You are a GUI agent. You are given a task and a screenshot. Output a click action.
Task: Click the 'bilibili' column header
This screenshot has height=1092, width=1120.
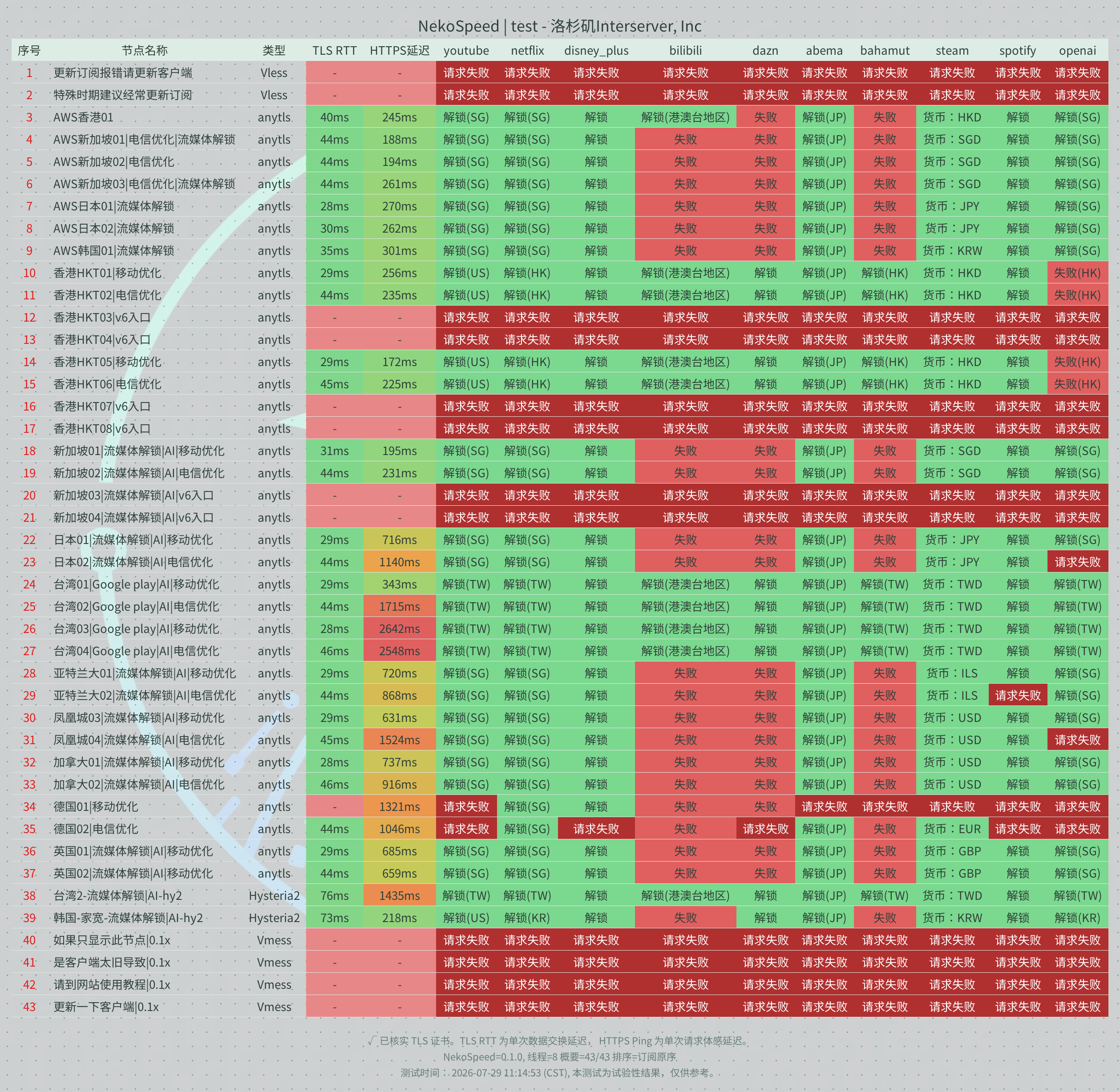tap(685, 50)
